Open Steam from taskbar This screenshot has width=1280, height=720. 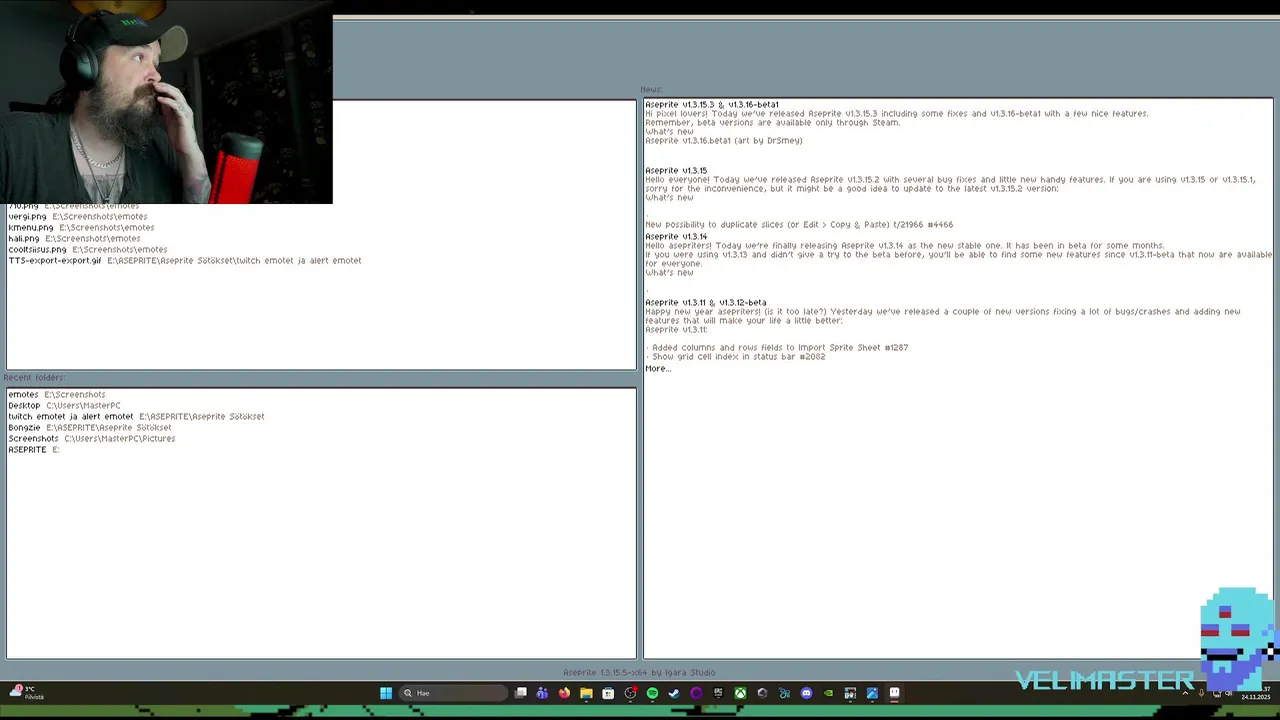click(x=674, y=693)
